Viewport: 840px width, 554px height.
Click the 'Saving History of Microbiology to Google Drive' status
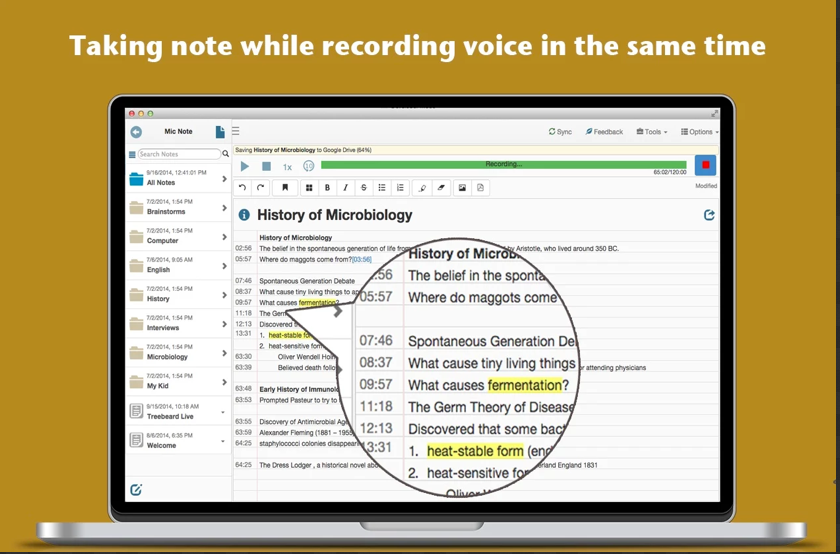tap(303, 150)
